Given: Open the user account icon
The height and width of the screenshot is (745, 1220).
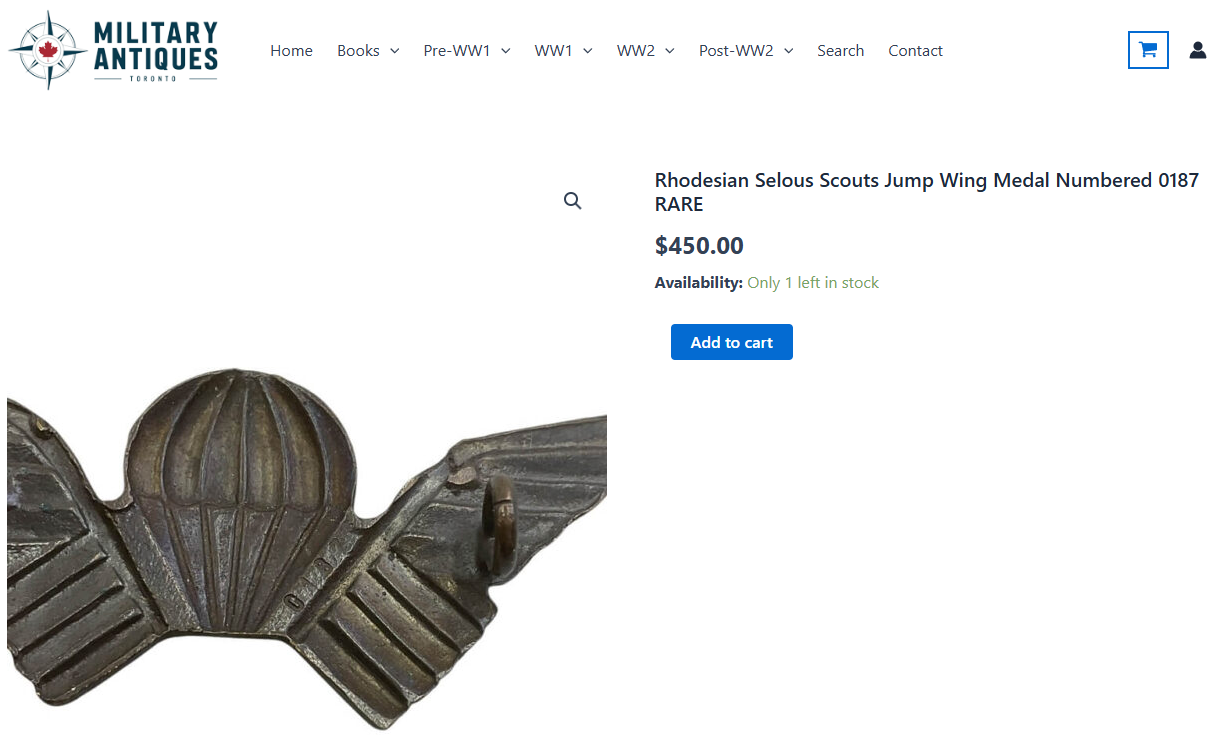Looking at the screenshot, I should click(x=1197, y=50).
